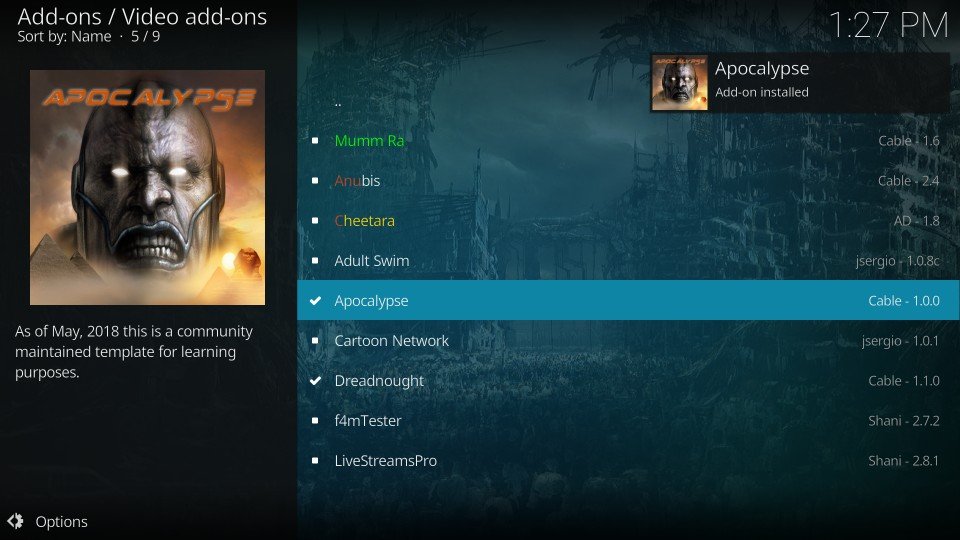This screenshot has width=960, height=540.
Task: Click the large Apocalypse cover artwork
Action: 148,187
